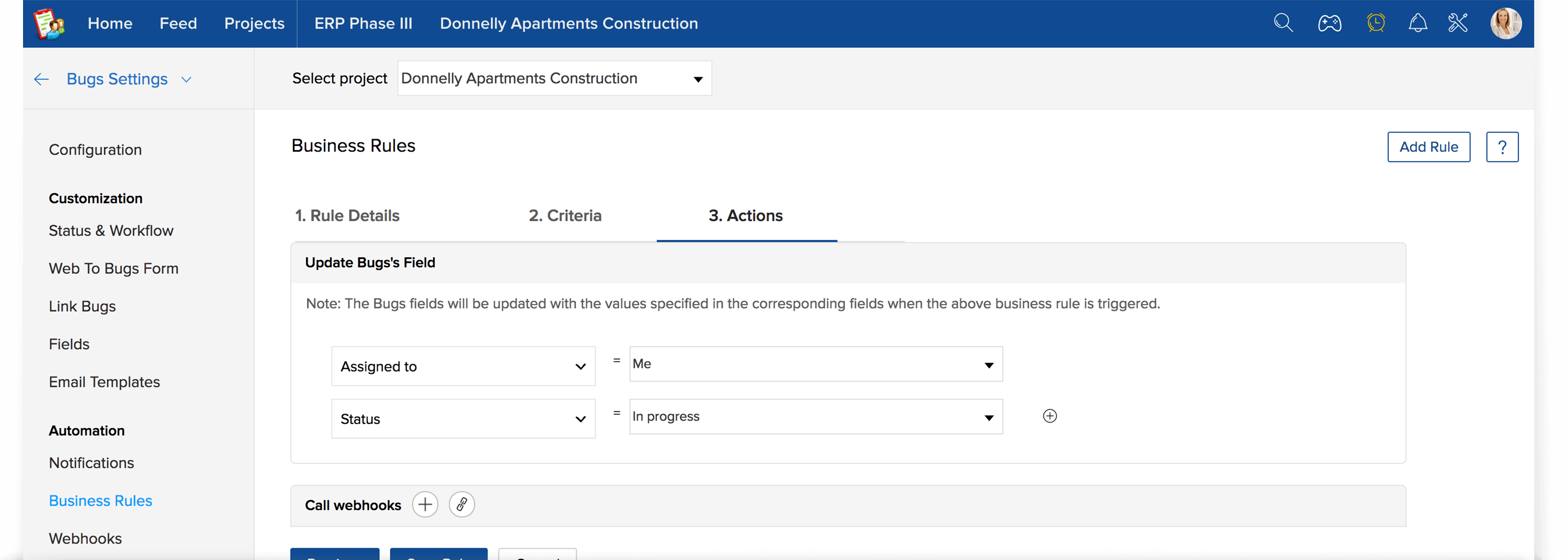
Task: Open Fields settings
Action: pos(69,344)
